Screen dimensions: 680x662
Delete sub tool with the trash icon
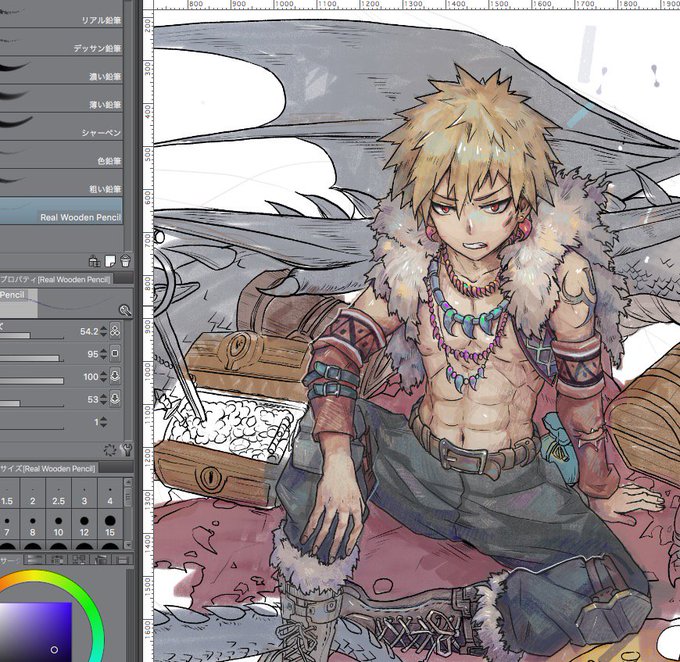(125, 261)
